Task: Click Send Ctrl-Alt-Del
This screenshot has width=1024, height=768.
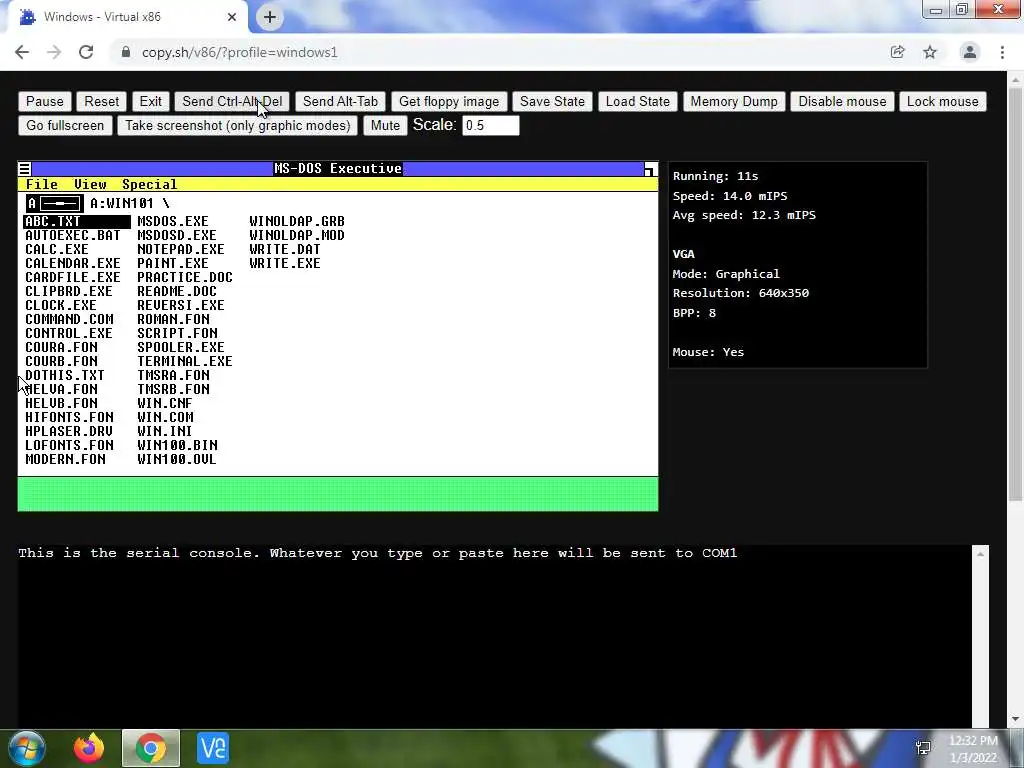Action: pyautogui.click(x=232, y=101)
